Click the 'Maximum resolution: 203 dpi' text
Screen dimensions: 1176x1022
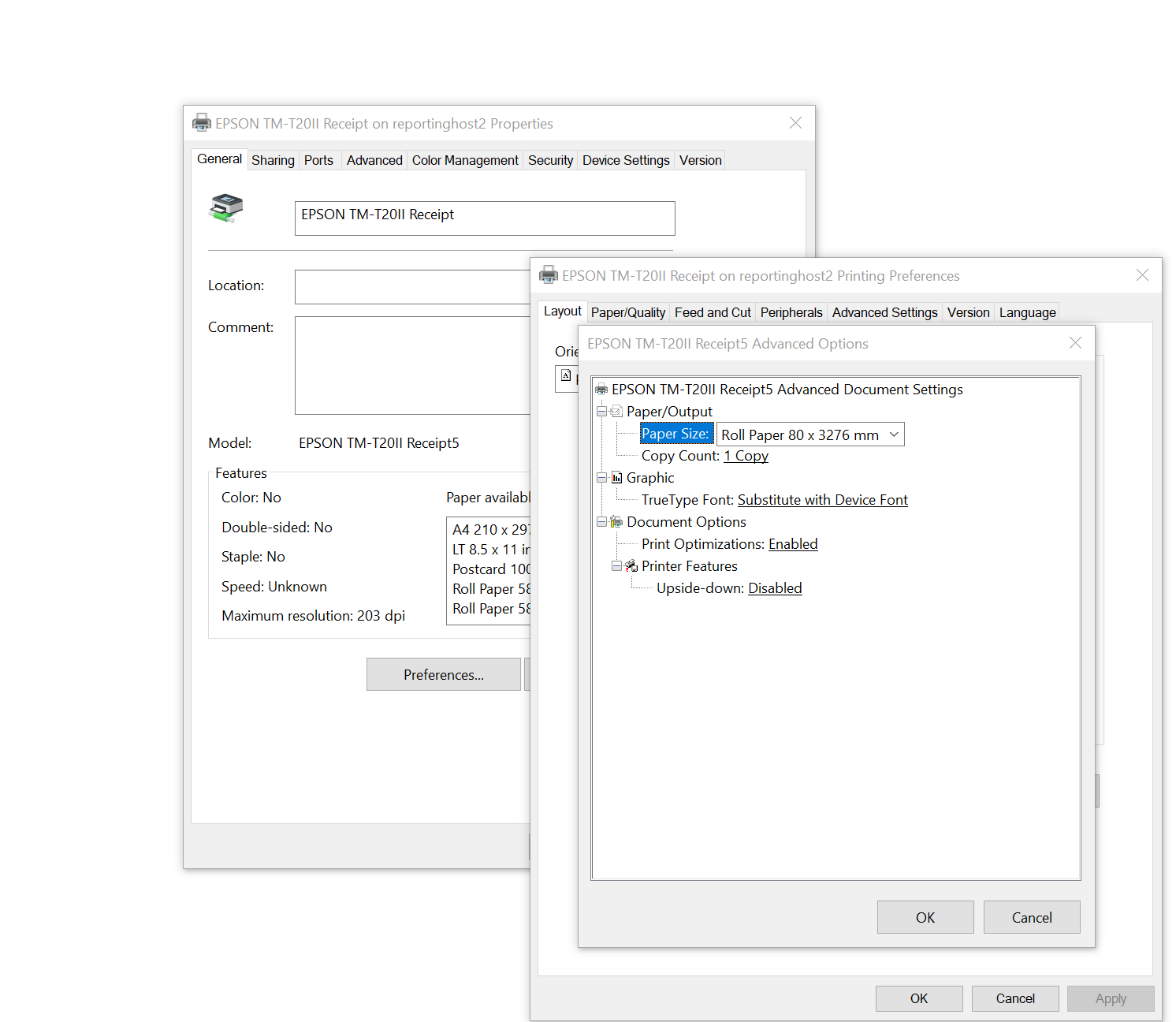click(x=313, y=616)
